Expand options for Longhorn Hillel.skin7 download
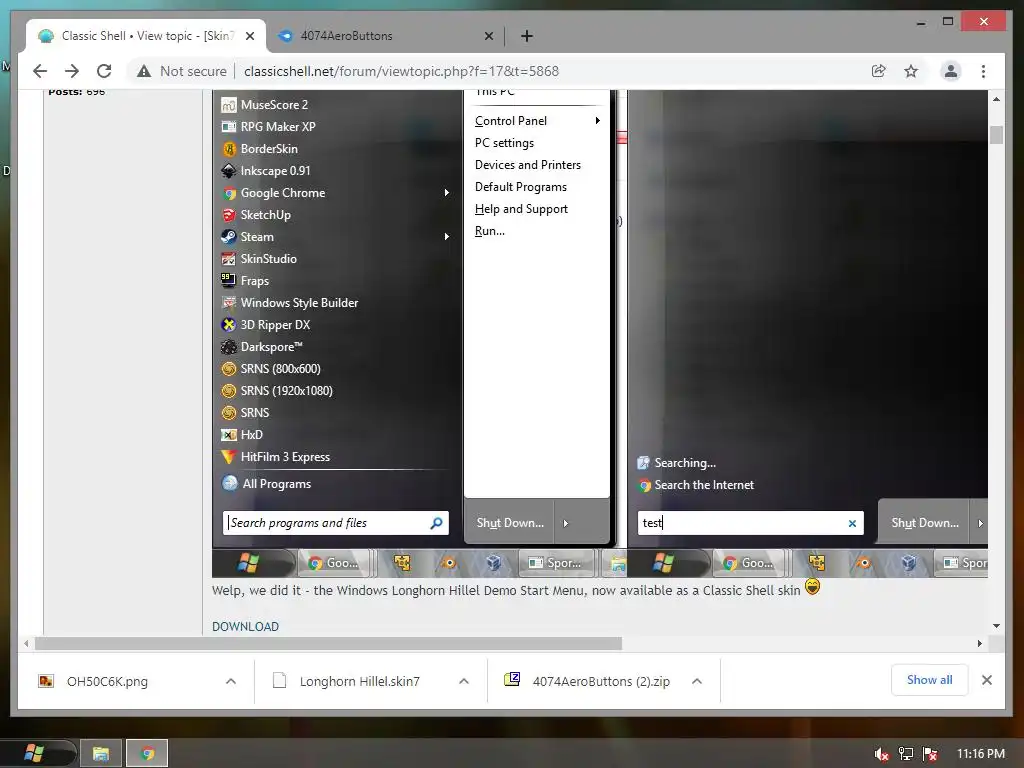 pyautogui.click(x=464, y=681)
